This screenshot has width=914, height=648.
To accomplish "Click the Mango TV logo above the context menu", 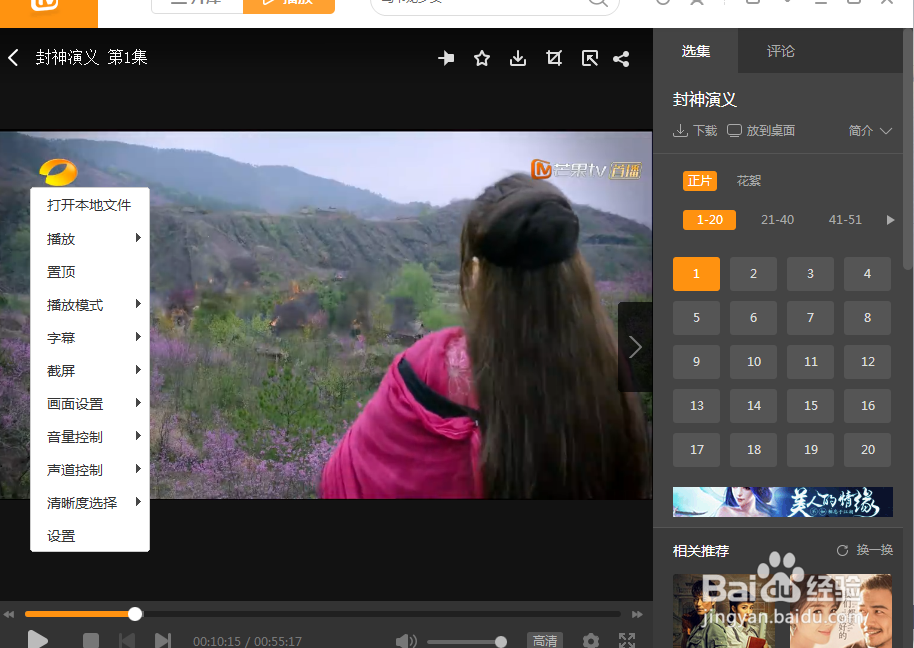I will (58, 171).
